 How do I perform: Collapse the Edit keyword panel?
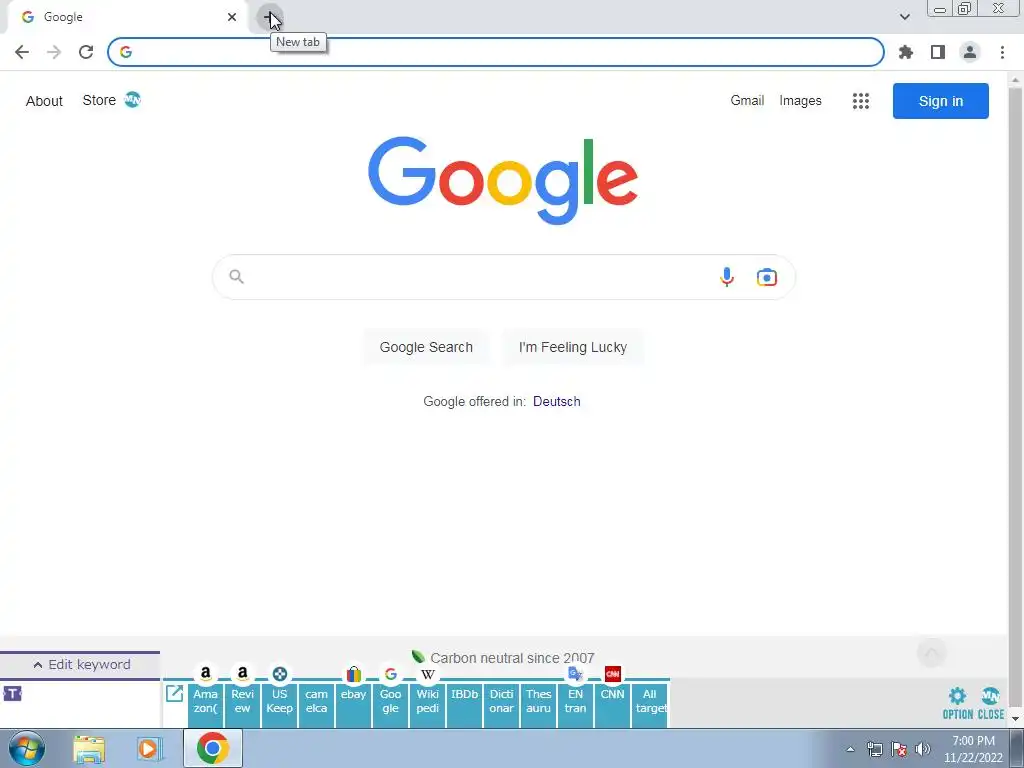coord(80,665)
